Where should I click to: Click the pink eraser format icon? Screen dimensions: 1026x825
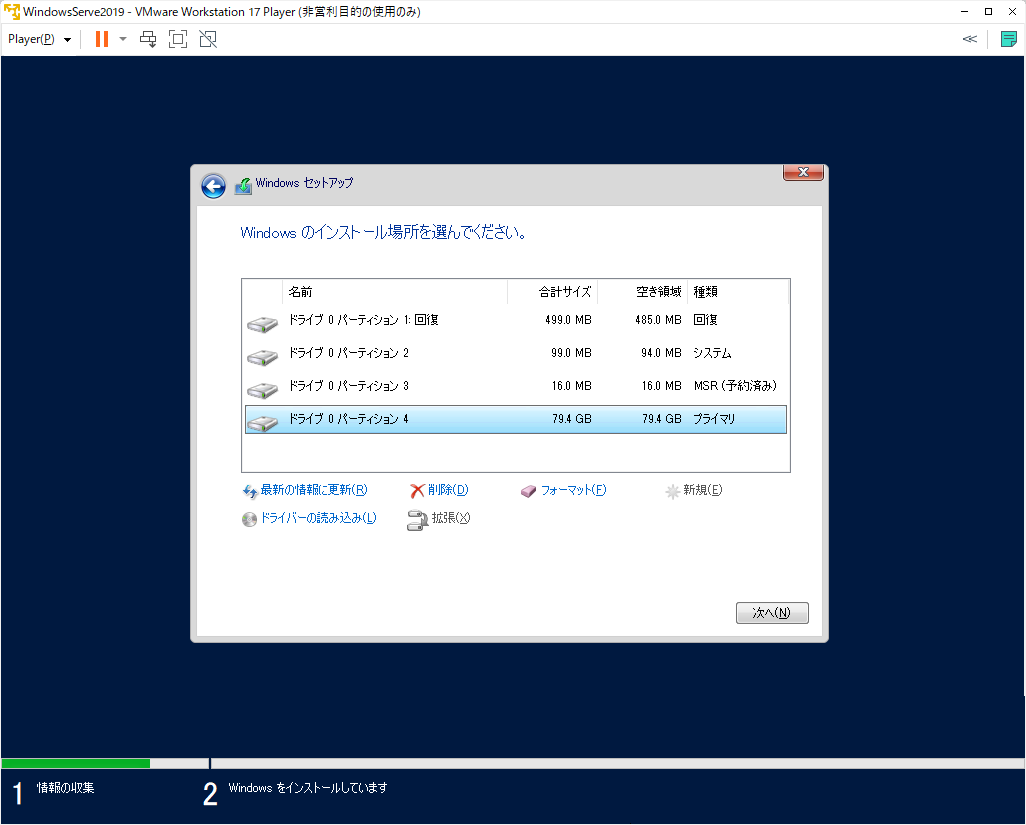529,491
